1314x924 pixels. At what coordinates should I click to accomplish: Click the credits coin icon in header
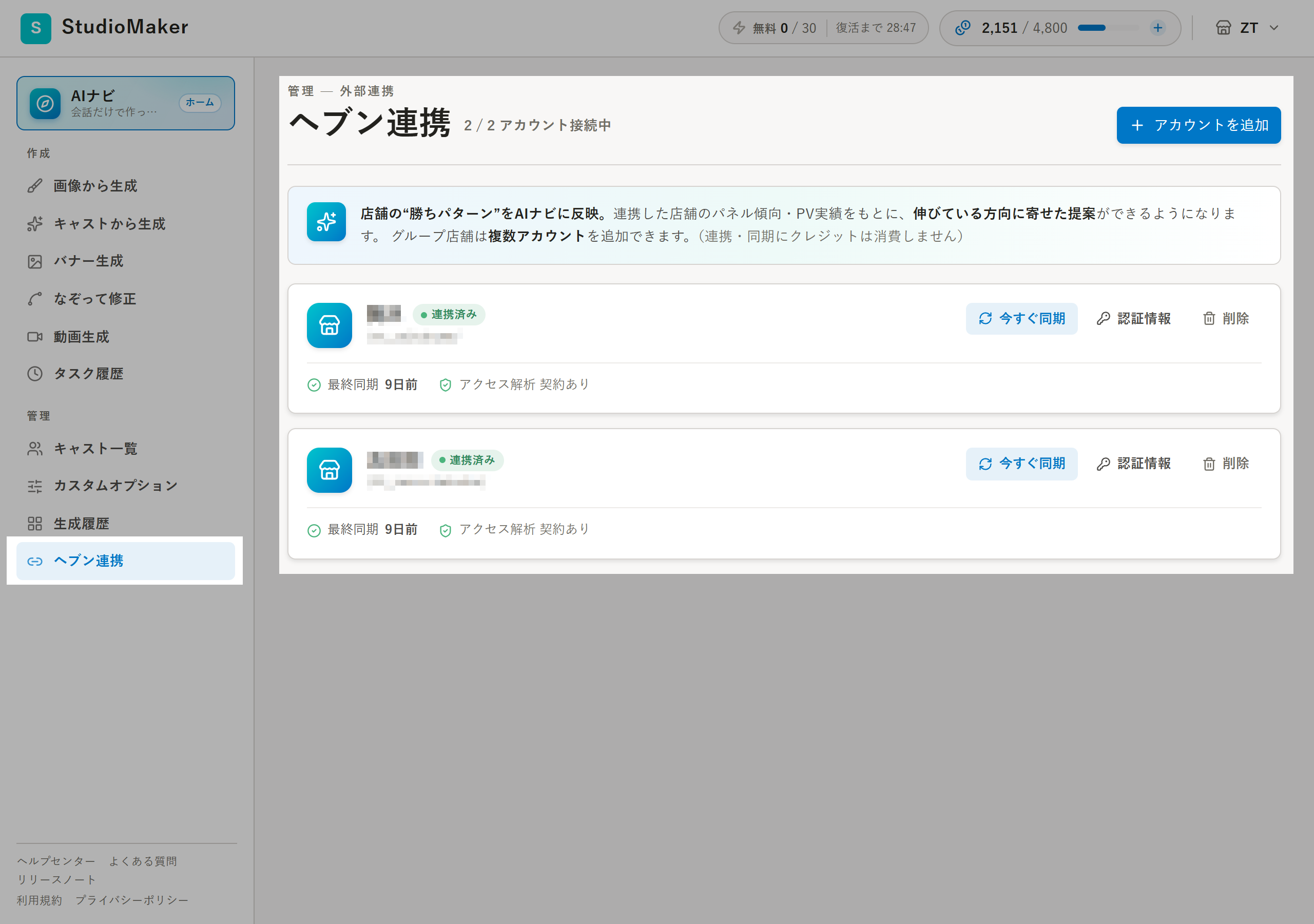tap(962, 28)
